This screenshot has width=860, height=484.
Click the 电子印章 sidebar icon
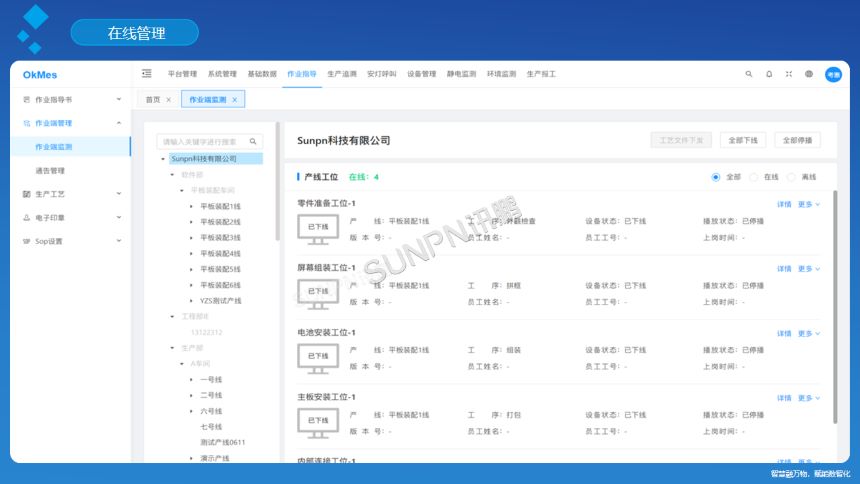click(x=26, y=218)
